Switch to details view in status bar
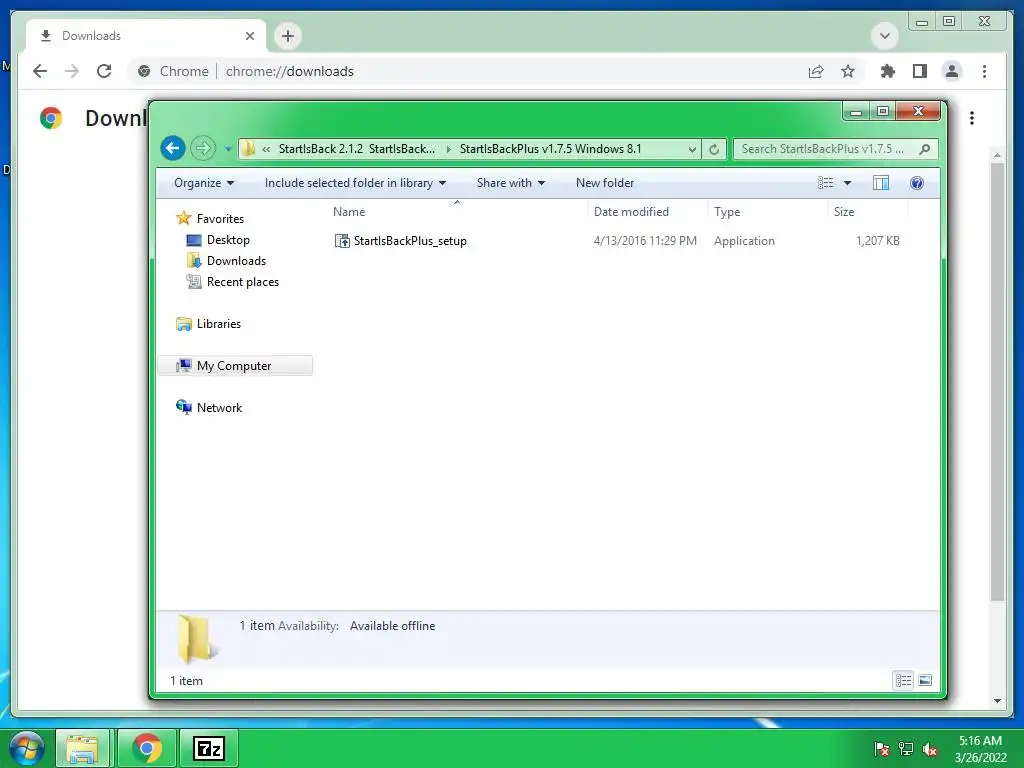Screen dimensions: 1024x768 tap(903, 680)
